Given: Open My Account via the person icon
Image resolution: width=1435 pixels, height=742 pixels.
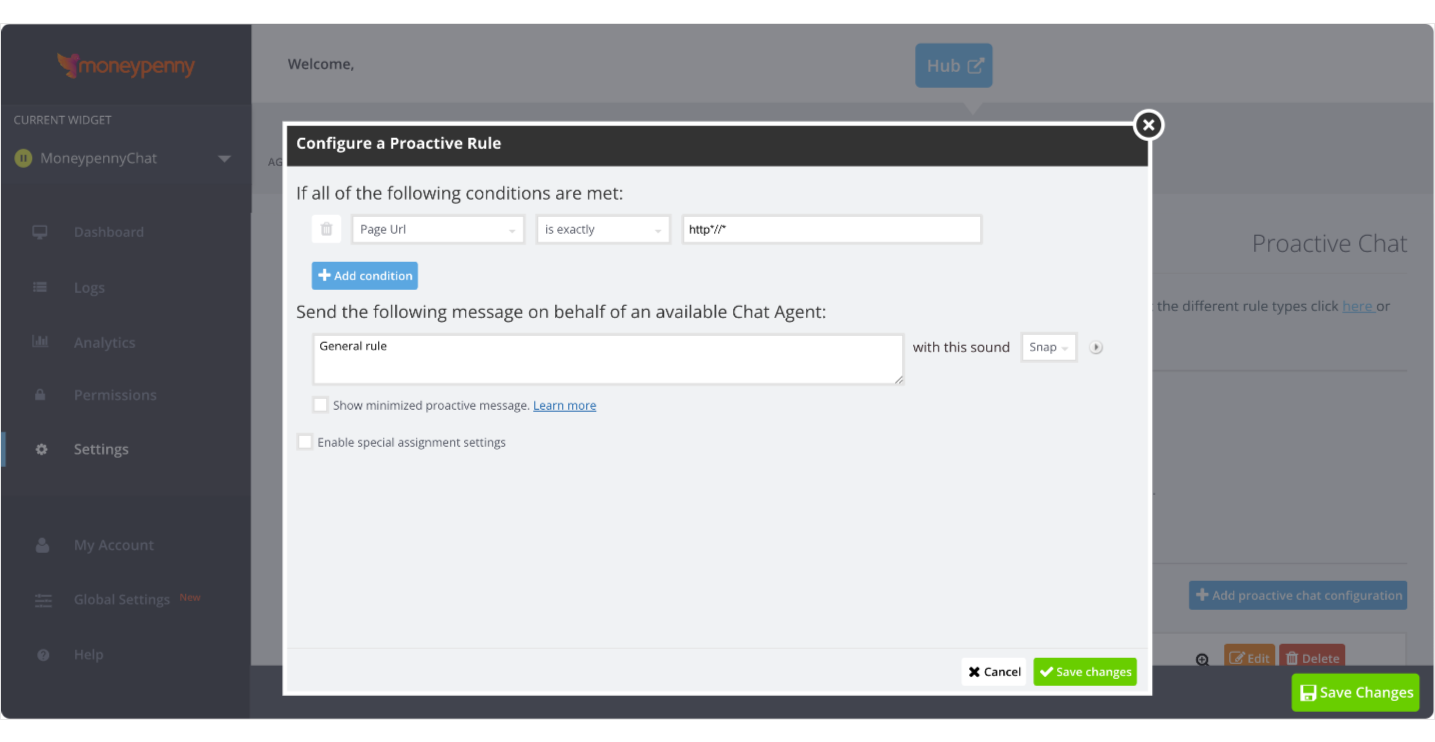Looking at the screenshot, I should pyautogui.click(x=43, y=544).
